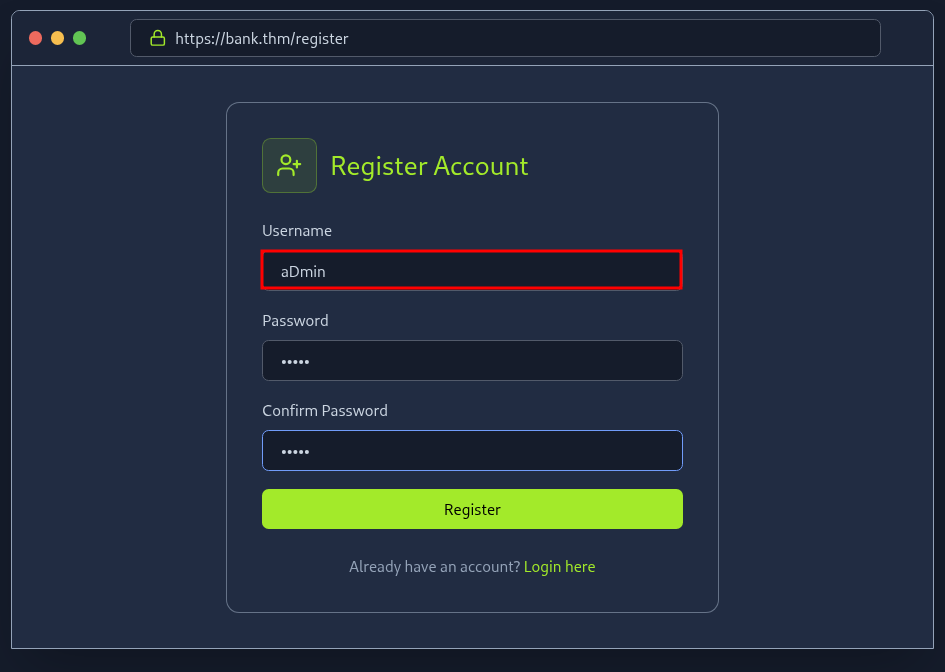Click the yellow minimize window dot
945x672 pixels.
[58, 38]
